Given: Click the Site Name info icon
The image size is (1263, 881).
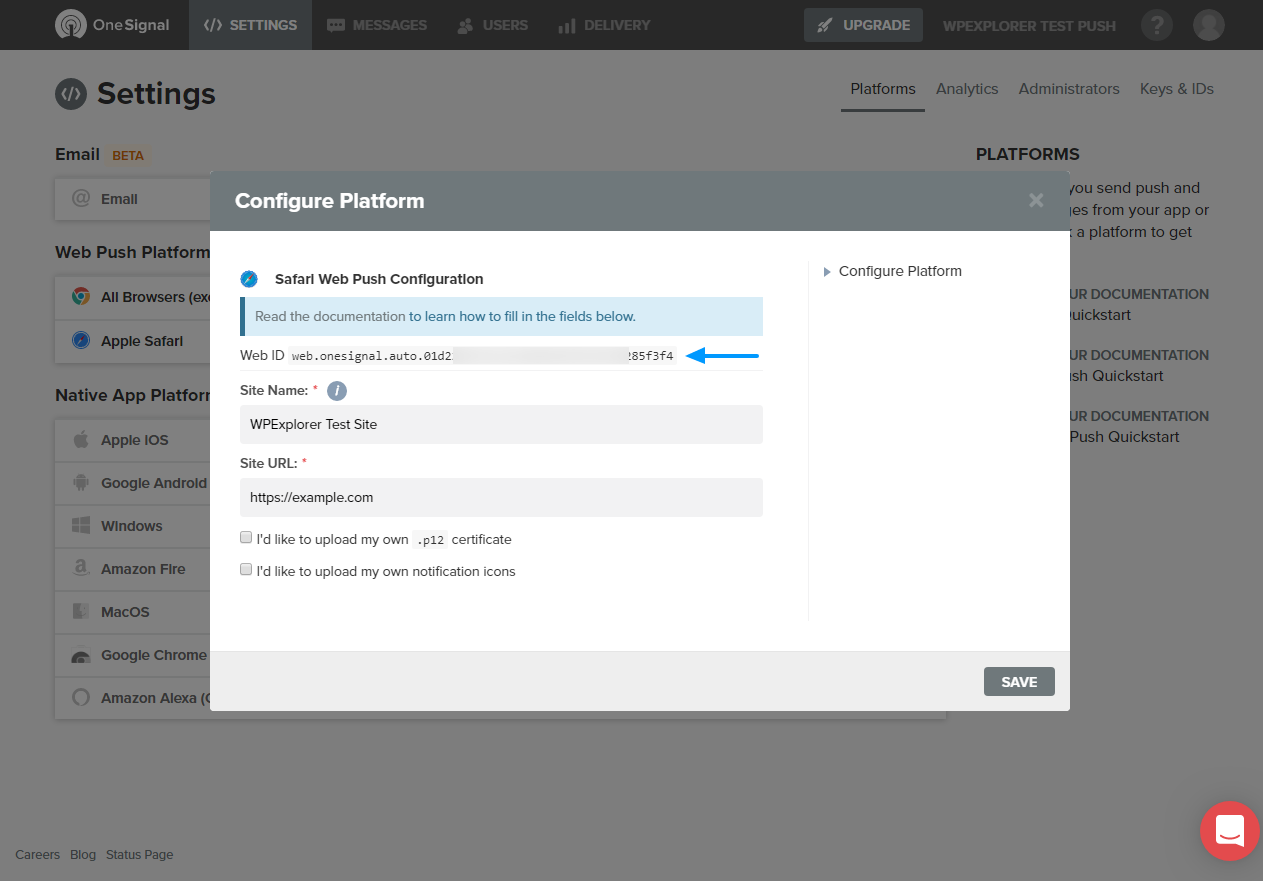Looking at the screenshot, I should click(337, 391).
